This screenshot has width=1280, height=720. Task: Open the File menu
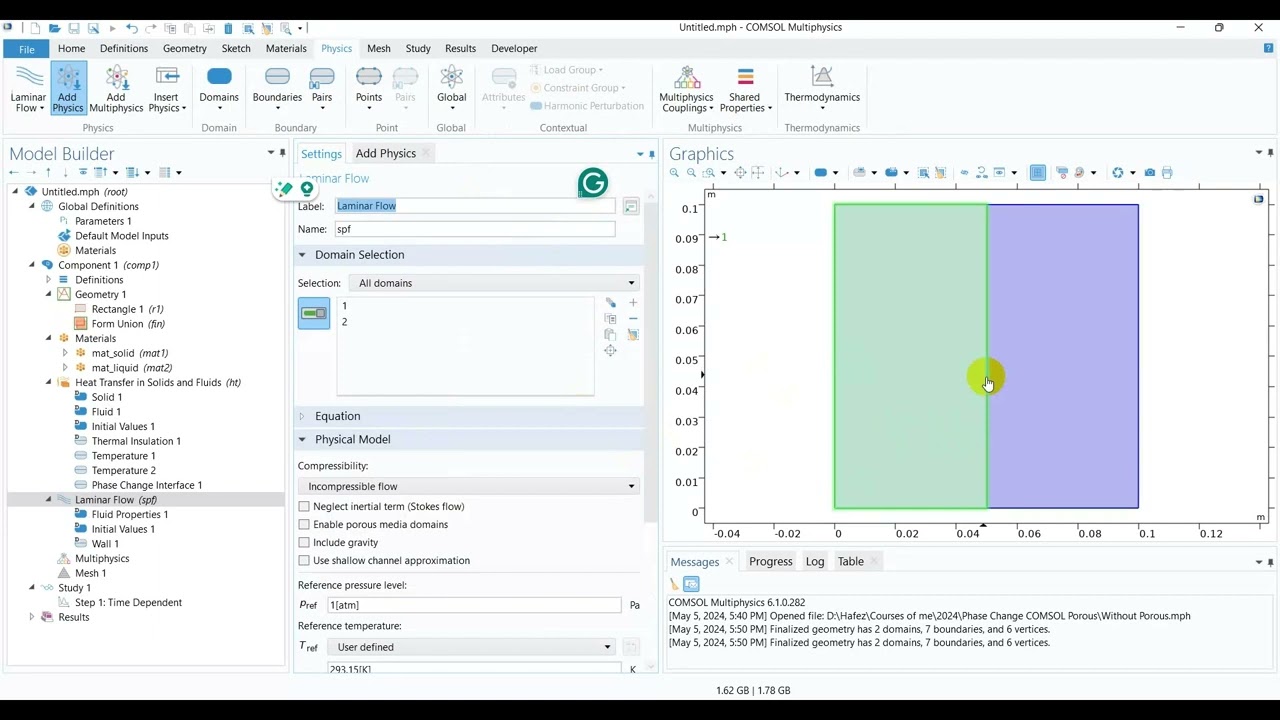tap(27, 49)
